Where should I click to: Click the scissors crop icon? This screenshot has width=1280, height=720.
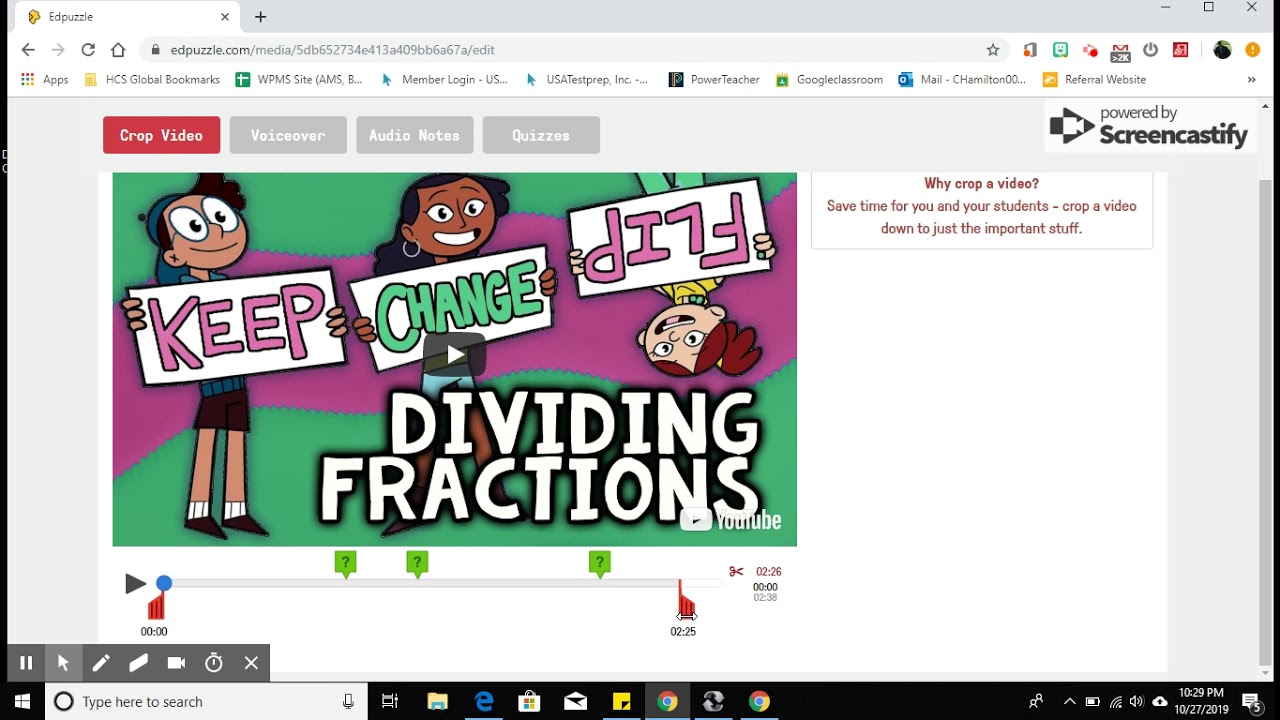pos(736,572)
